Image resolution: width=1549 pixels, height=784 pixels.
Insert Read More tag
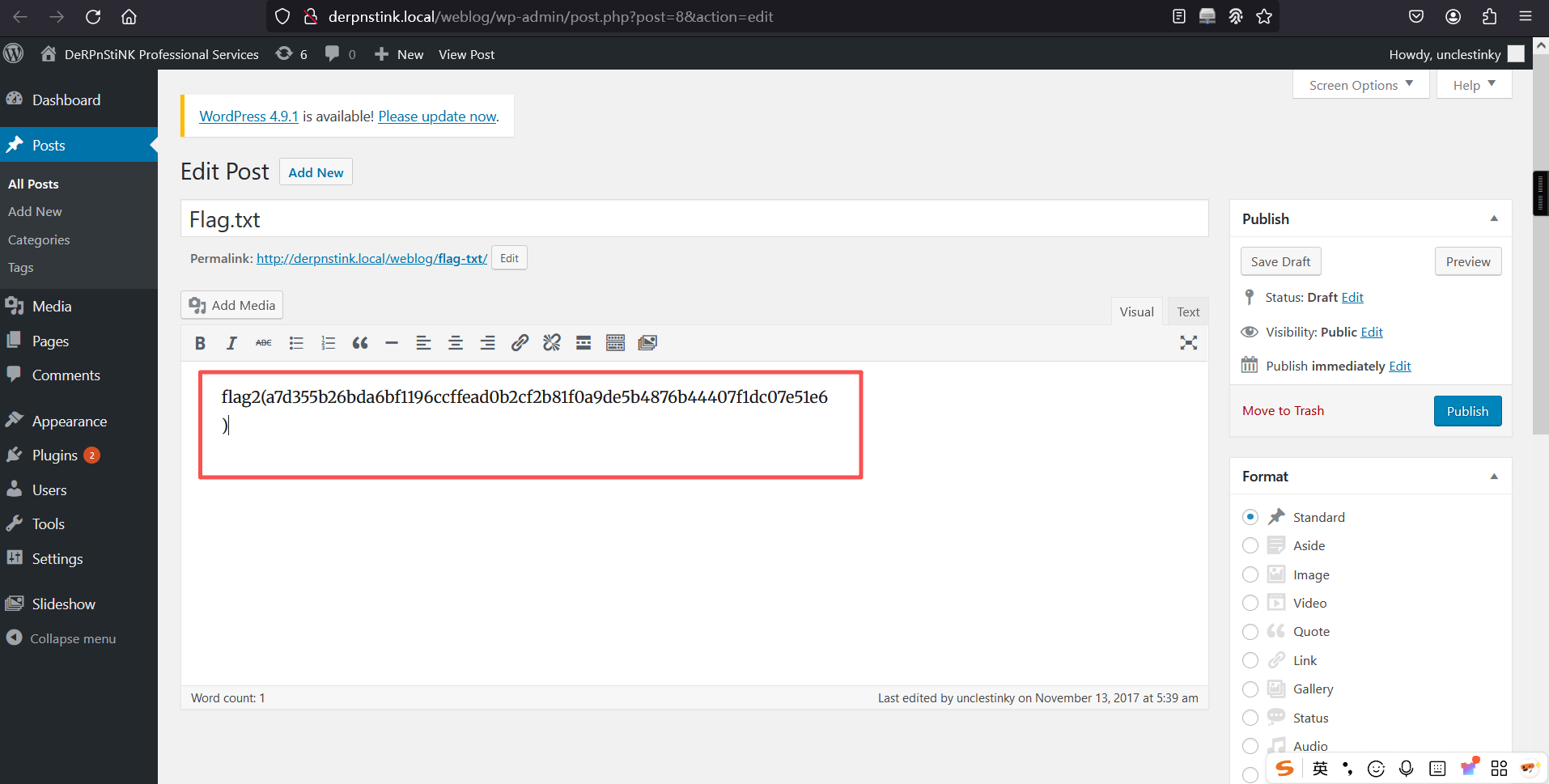point(584,343)
